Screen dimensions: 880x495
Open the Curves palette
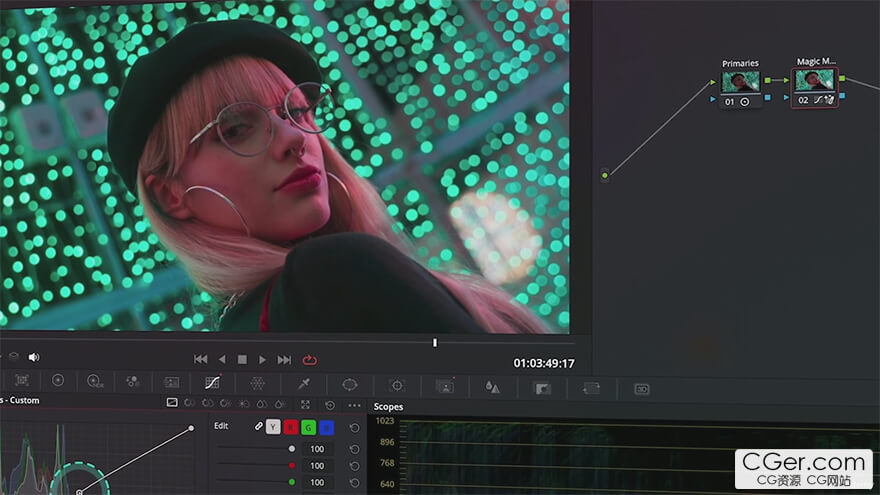click(x=212, y=383)
